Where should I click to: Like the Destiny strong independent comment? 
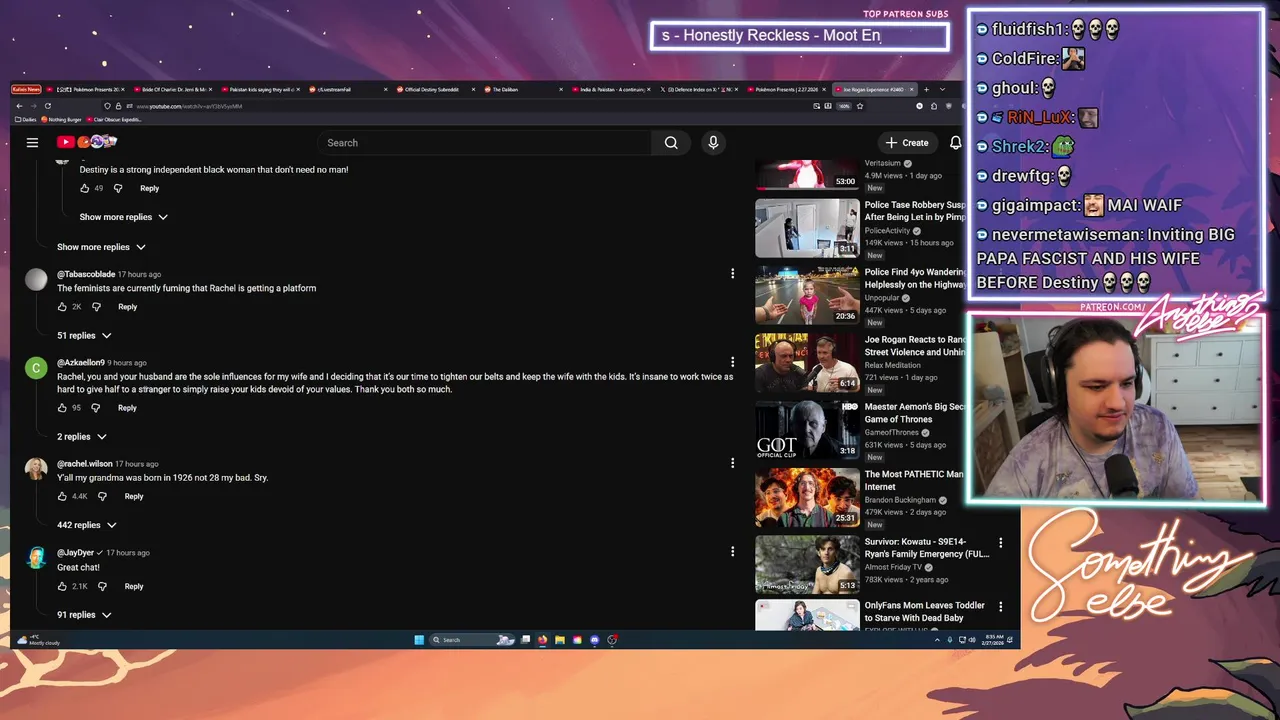[85, 188]
